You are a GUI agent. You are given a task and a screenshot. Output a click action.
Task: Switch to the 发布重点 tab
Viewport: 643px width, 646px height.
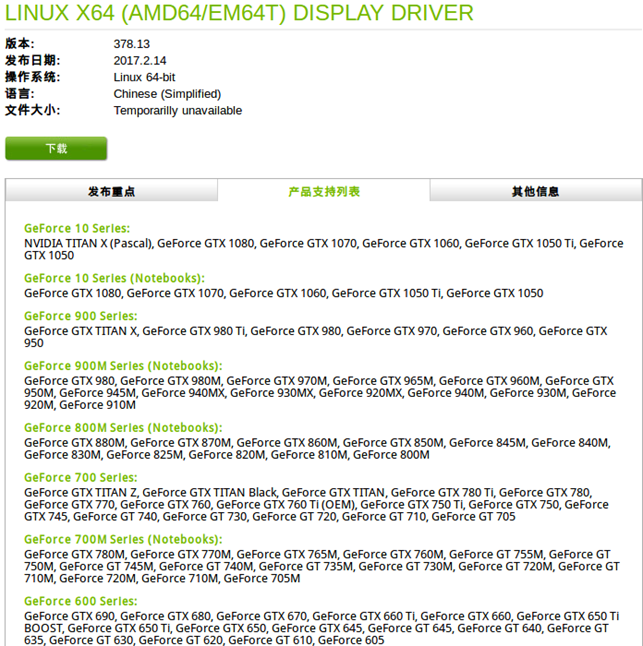112,191
